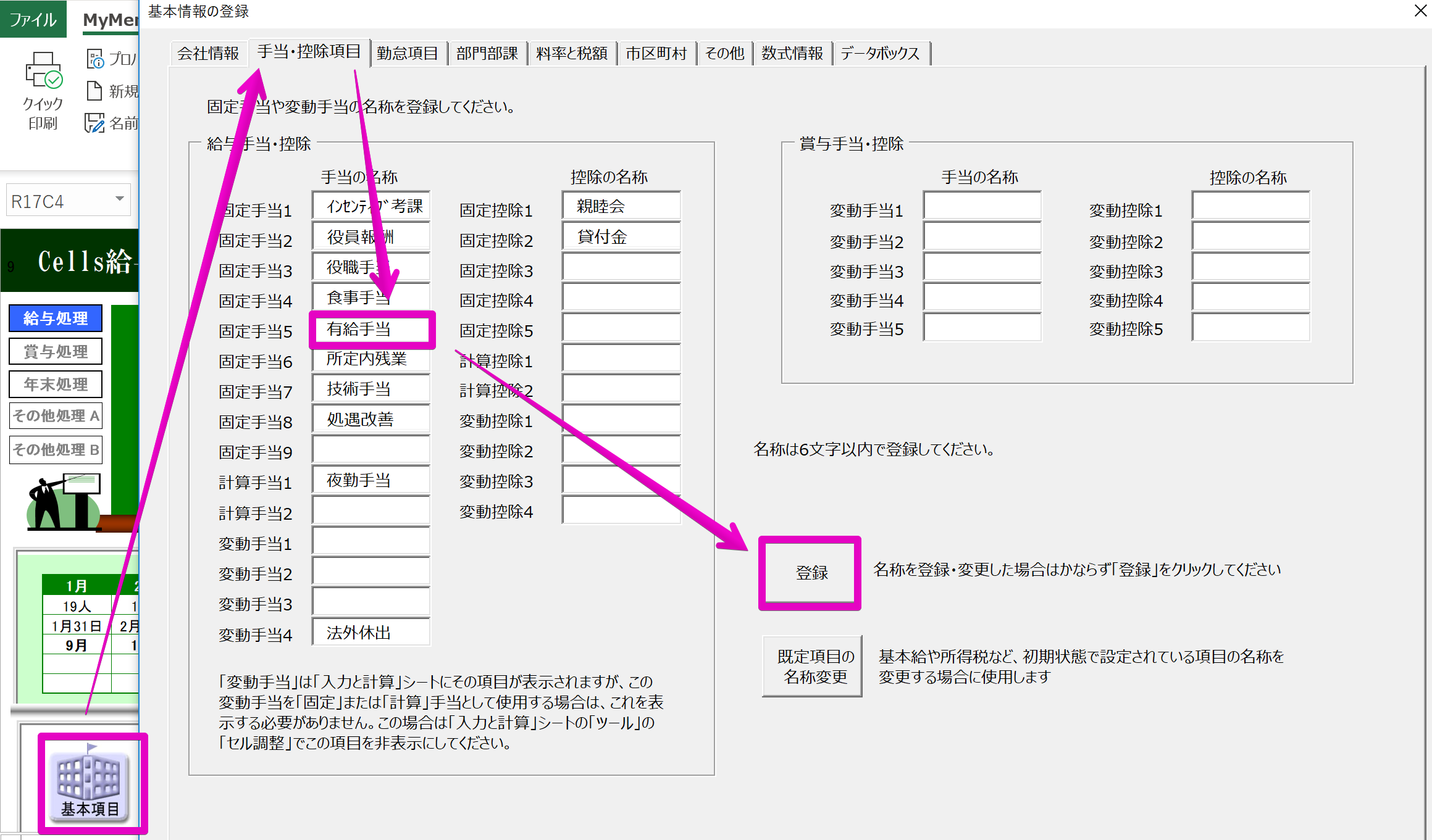Expand the R17C4 name box dropdown
This screenshot has width=1432, height=840.
coord(120,199)
